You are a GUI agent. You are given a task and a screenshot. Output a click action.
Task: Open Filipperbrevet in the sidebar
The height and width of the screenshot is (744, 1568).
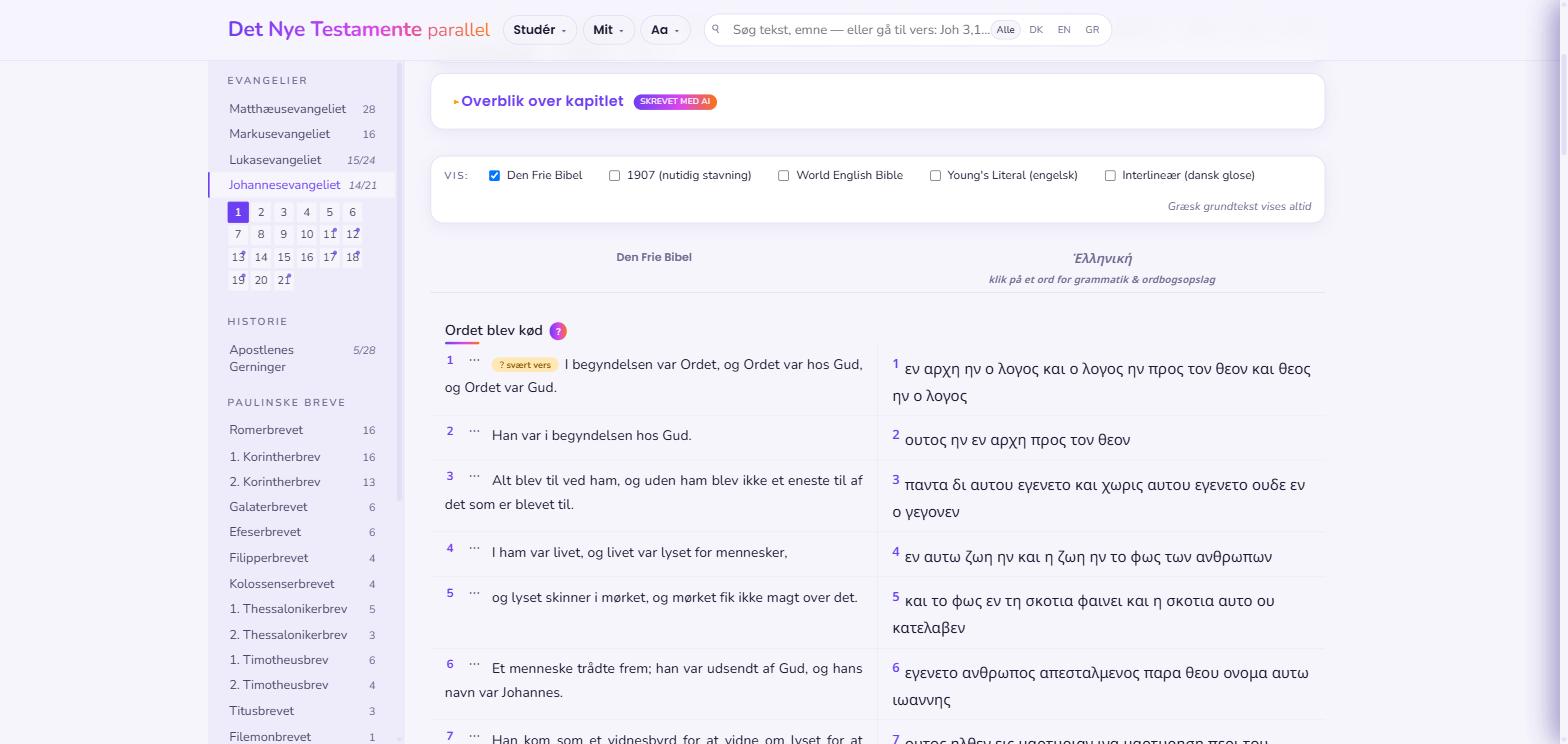coord(302,558)
